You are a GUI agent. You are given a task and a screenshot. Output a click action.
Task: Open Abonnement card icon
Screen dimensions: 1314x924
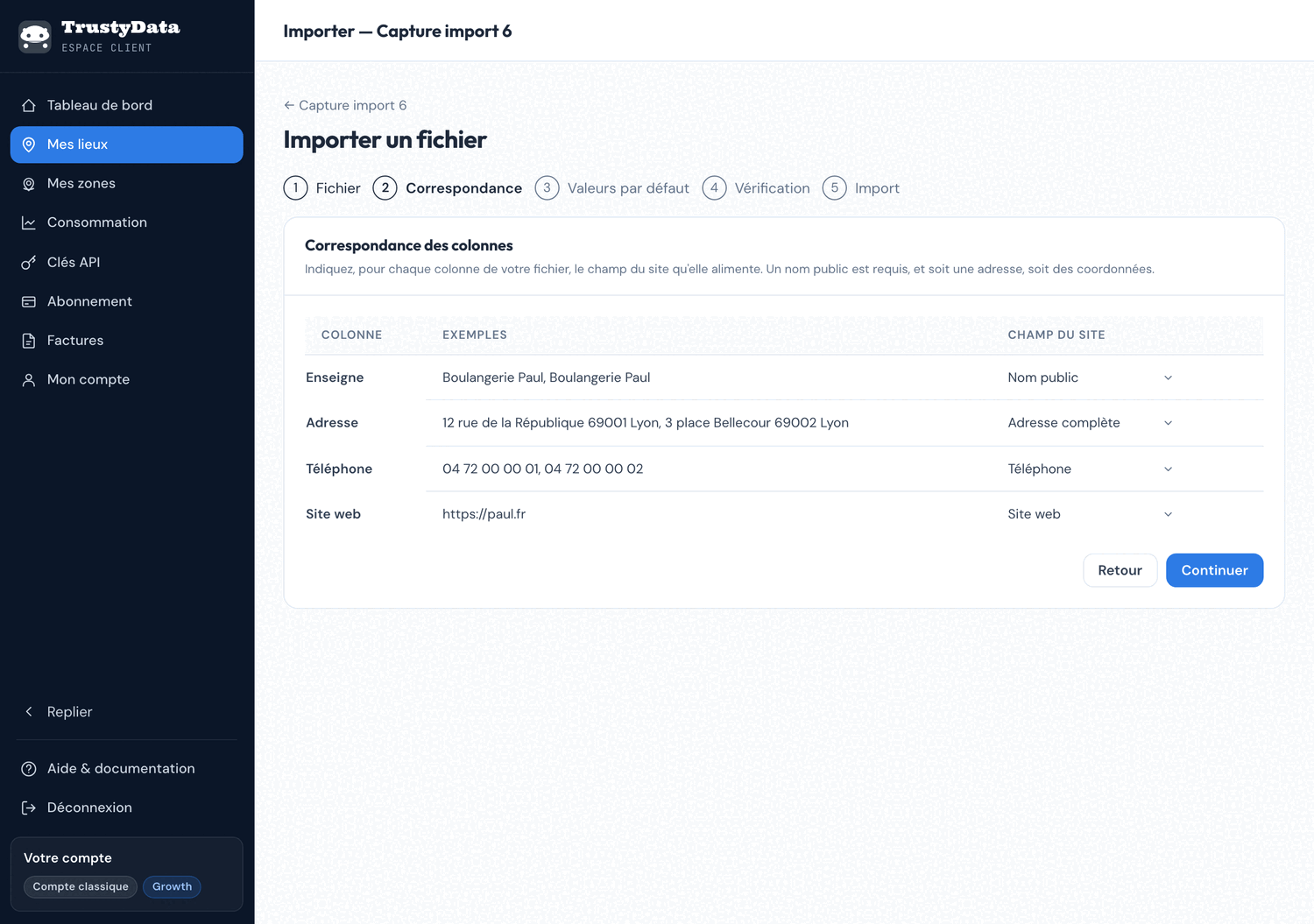(x=29, y=301)
